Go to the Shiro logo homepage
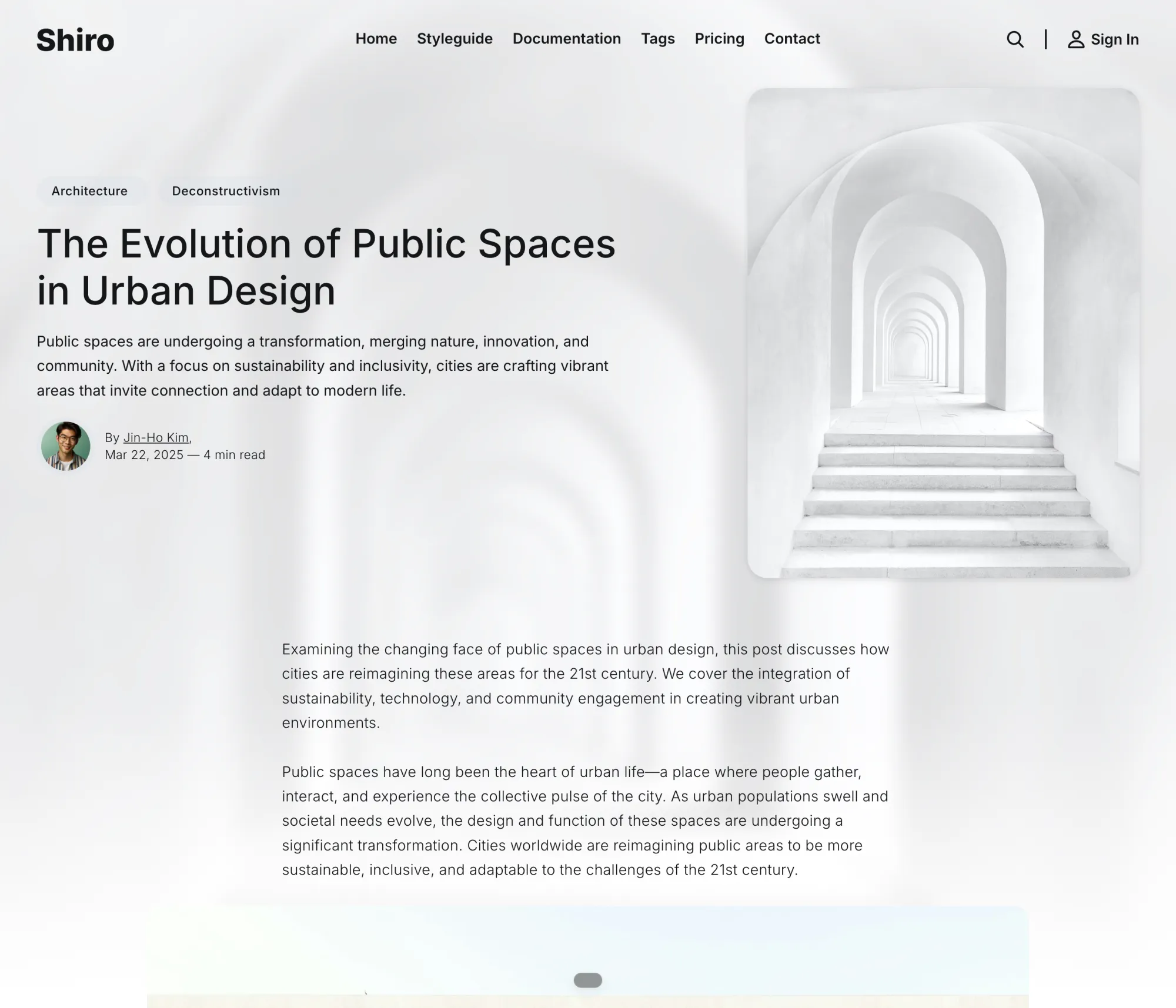Image resolution: width=1176 pixels, height=1008 pixels. point(75,40)
